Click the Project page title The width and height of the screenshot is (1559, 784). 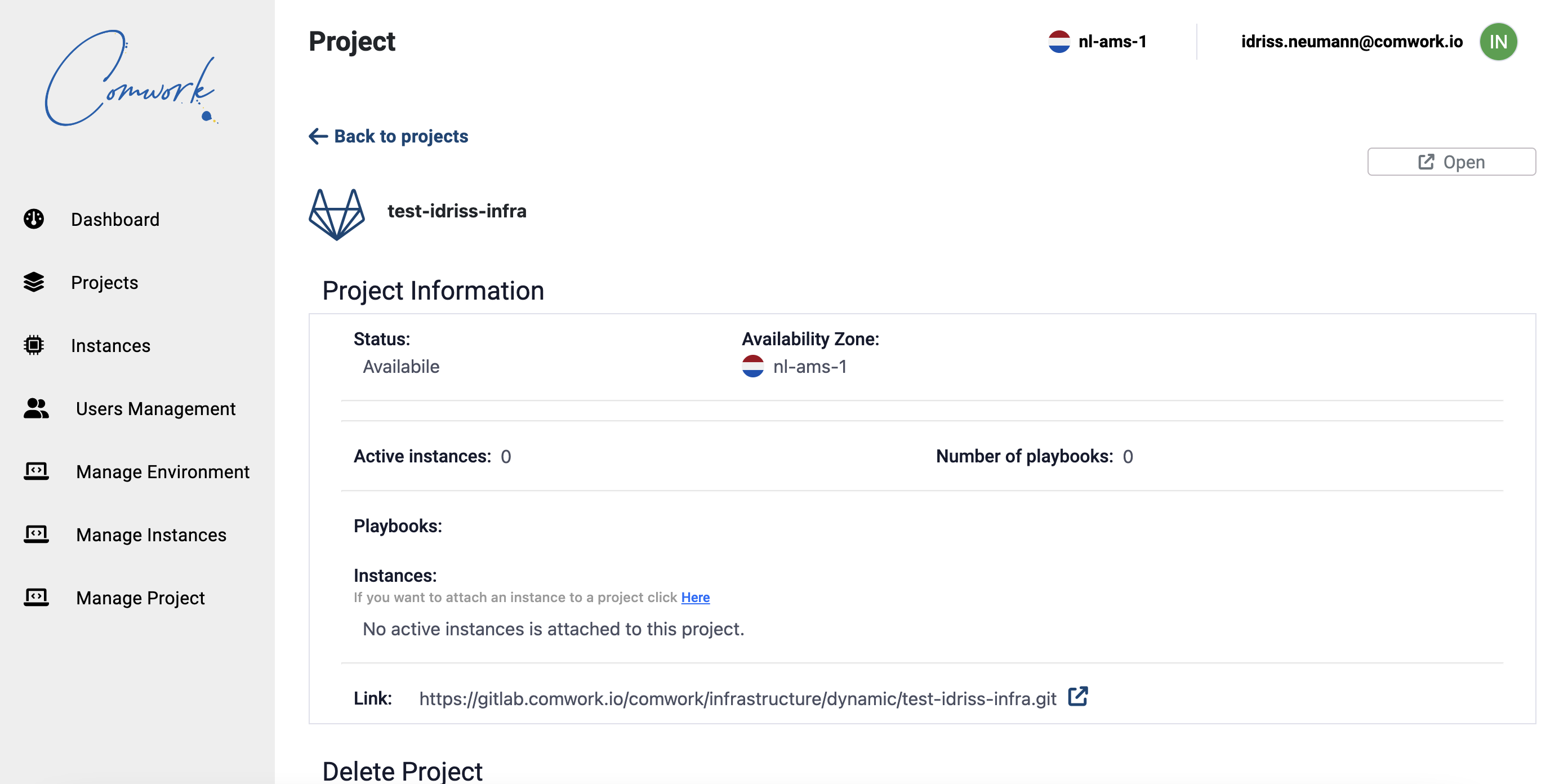[352, 42]
